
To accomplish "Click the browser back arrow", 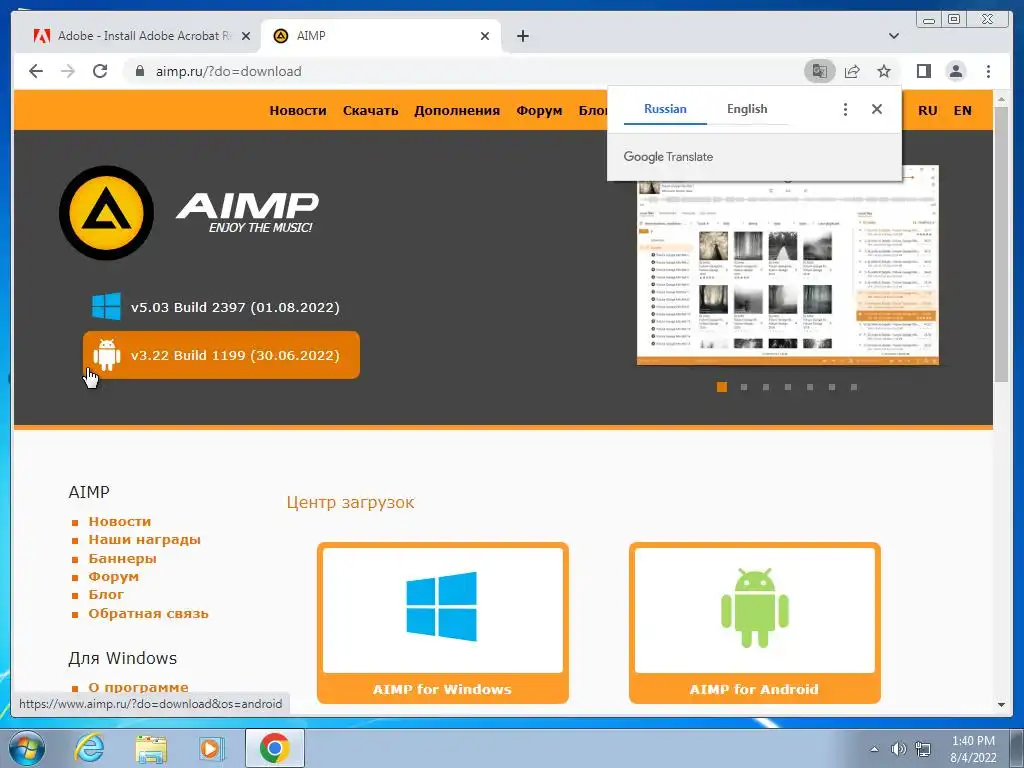I will click(x=36, y=71).
